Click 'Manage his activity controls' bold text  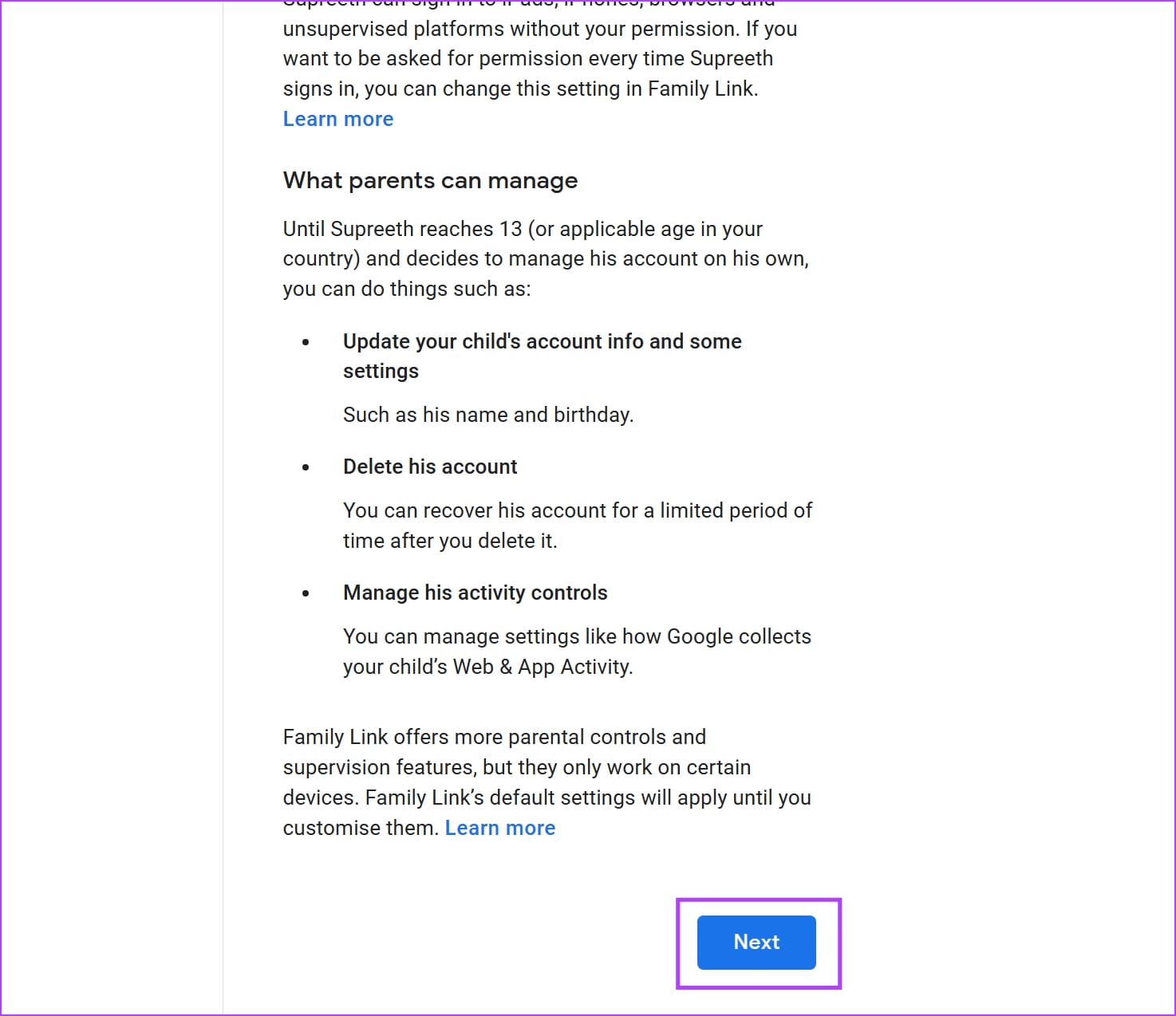pos(475,593)
